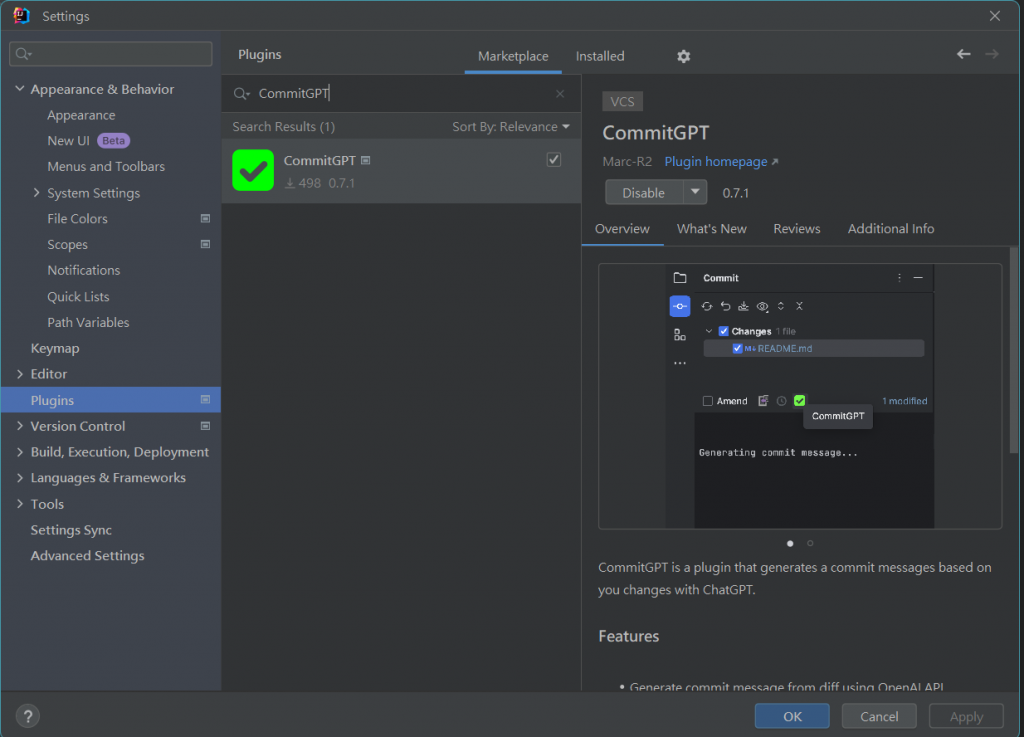This screenshot has width=1024, height=737.
Task: Open the Reviews tab
Action: [x=797, y=228]
